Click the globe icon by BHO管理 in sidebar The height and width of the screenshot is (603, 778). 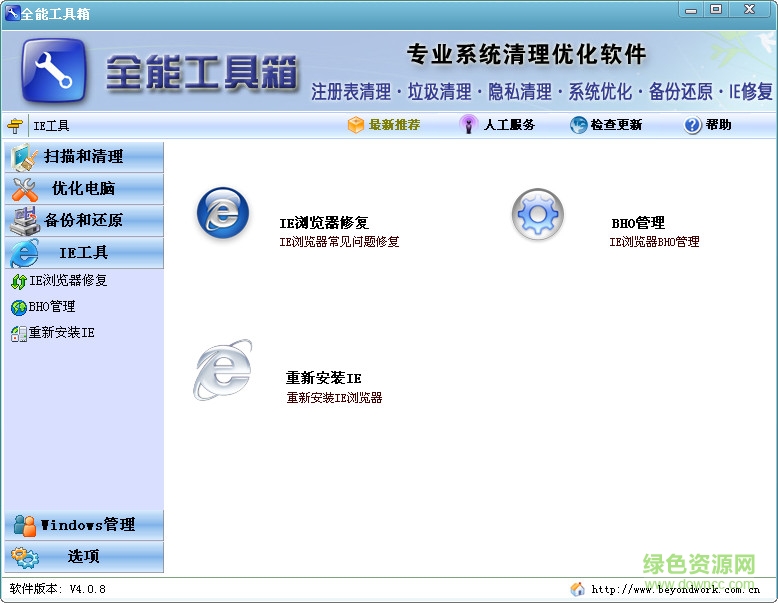click(19, 308)
